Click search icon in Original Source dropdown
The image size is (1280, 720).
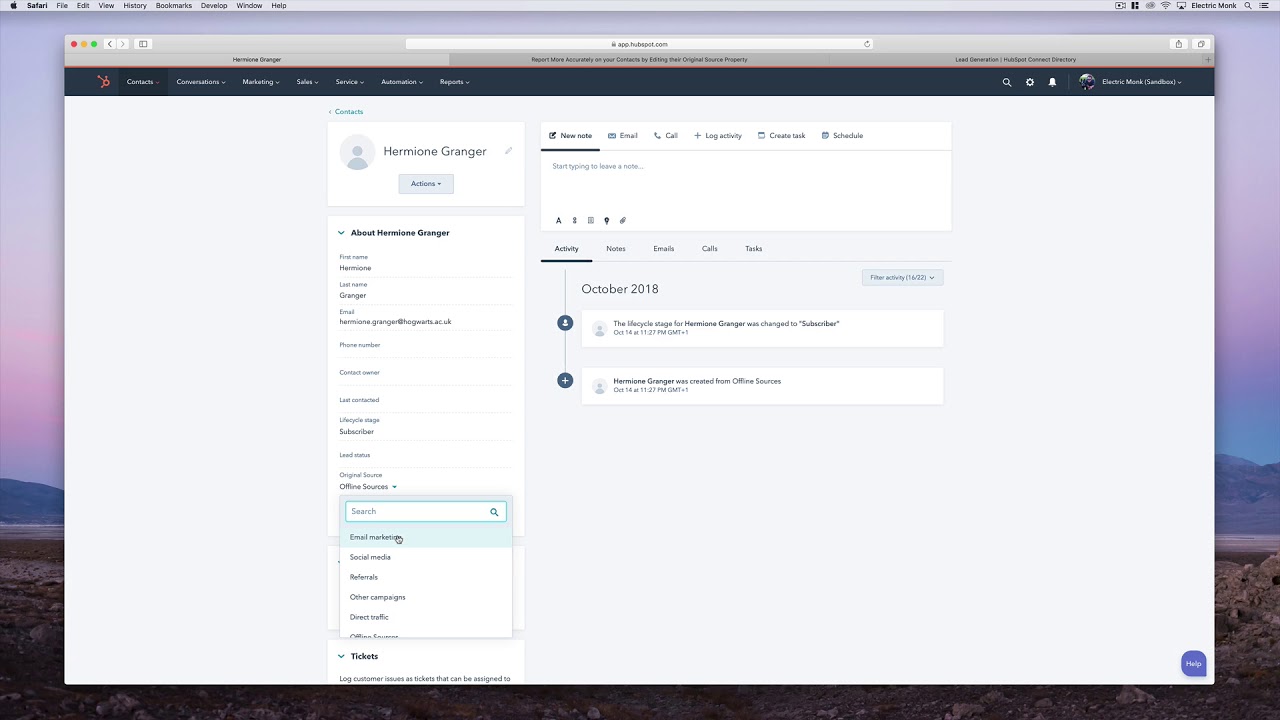pos(494,512)
